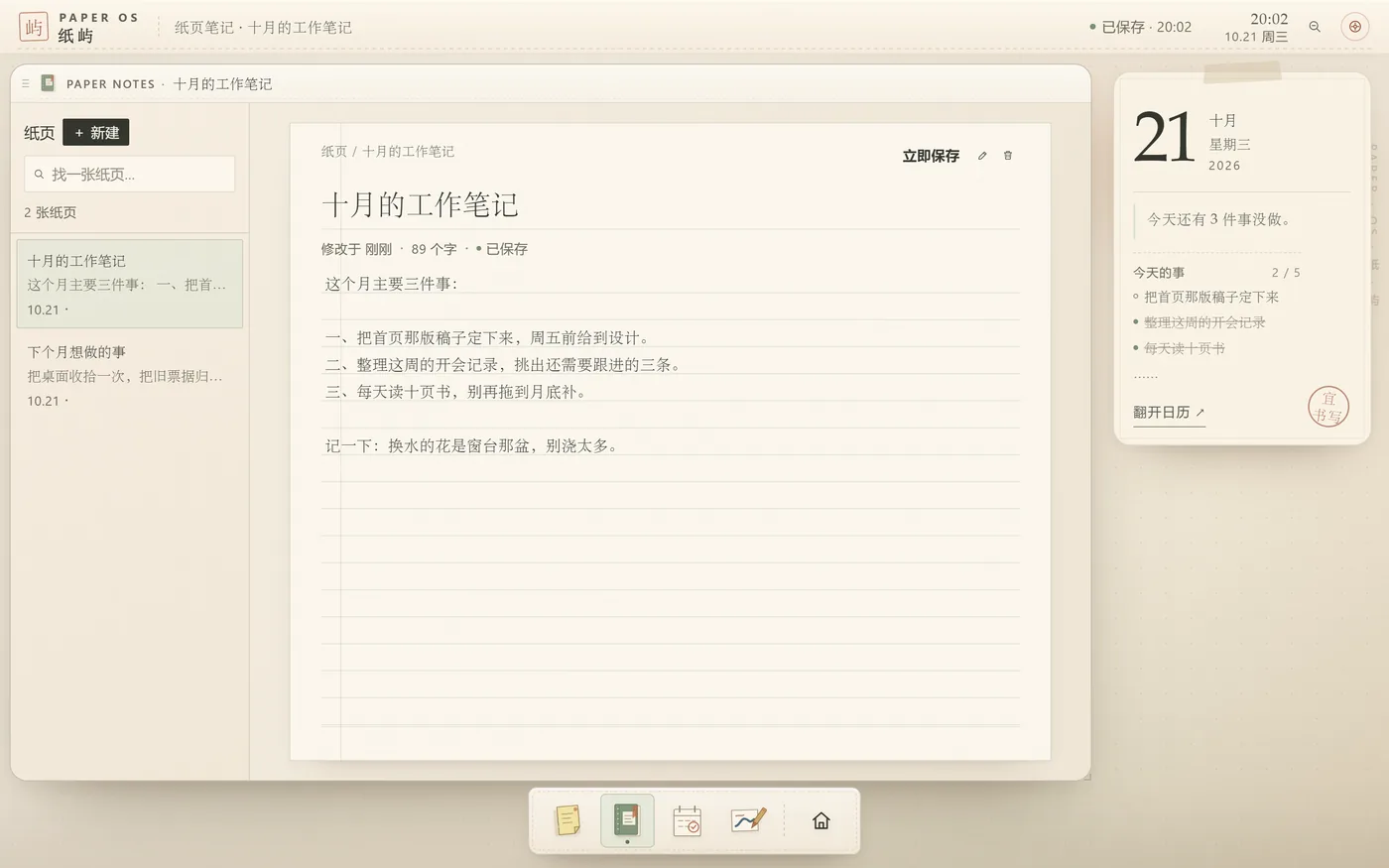
Task: Delete the note with the trash icon
Action: point(1008,156)
